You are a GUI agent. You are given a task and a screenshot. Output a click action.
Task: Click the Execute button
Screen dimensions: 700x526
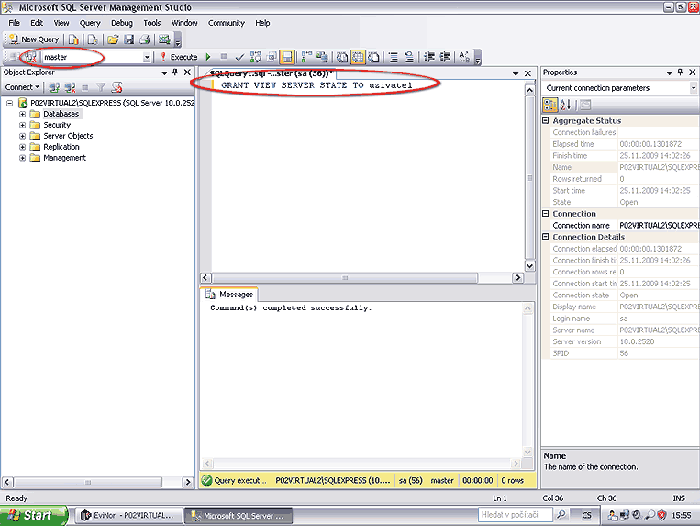click(x=179, y=57)
